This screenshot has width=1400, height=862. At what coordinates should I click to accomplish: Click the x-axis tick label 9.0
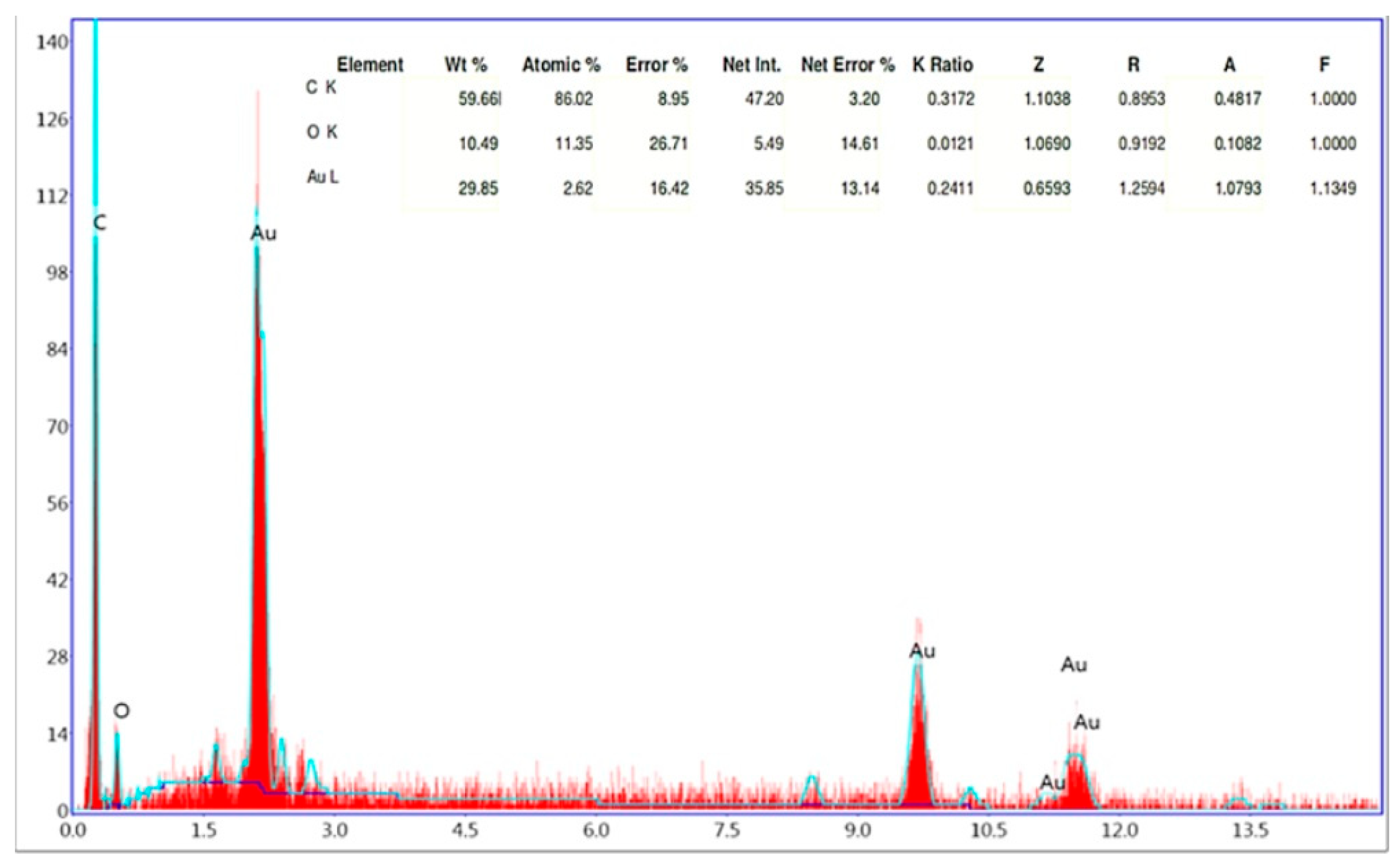click(x=858, y=831)
